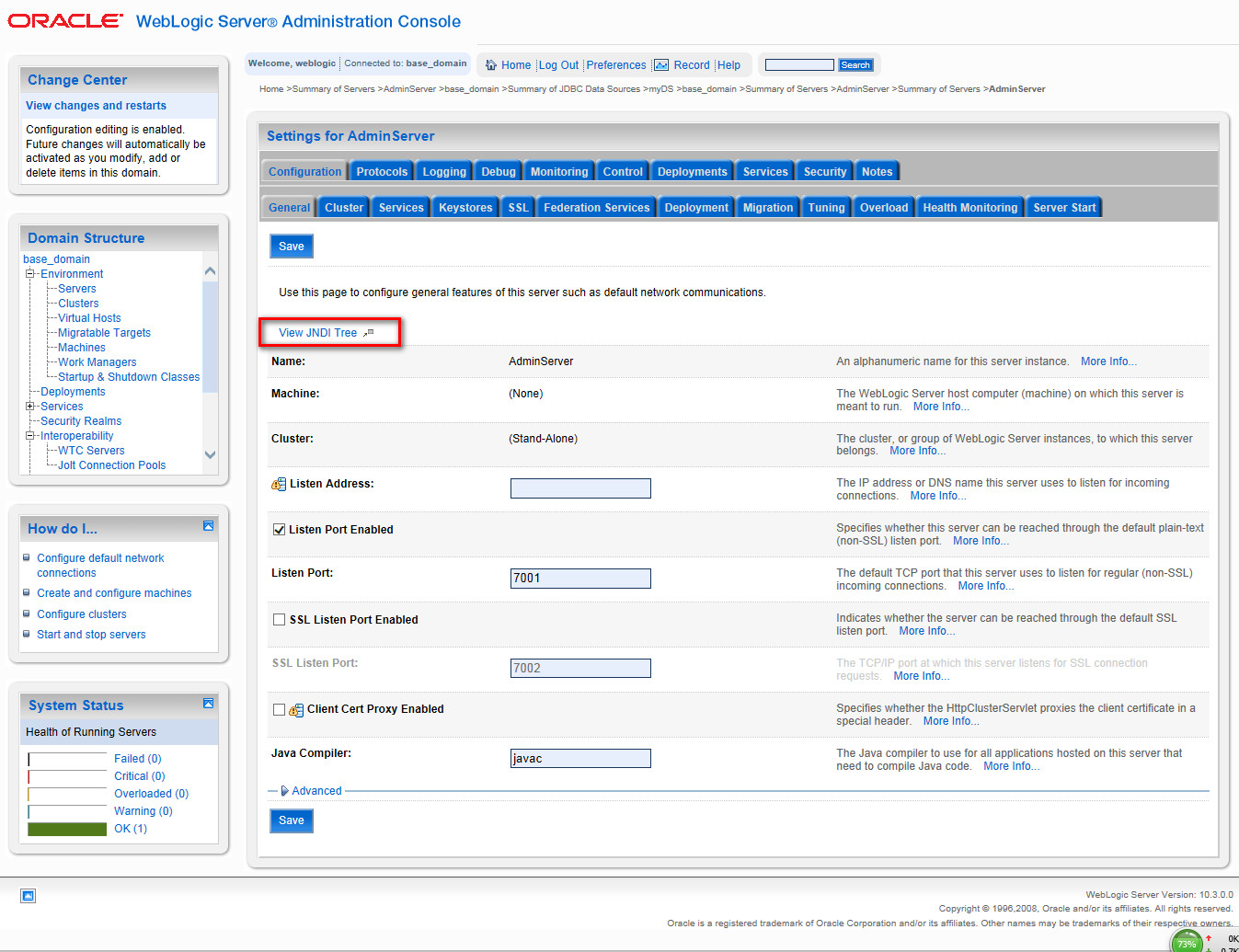Viewport: 1239px width, 952px height.
Task: Open Create and configure machines link
Action: click(x=114, y=593)
